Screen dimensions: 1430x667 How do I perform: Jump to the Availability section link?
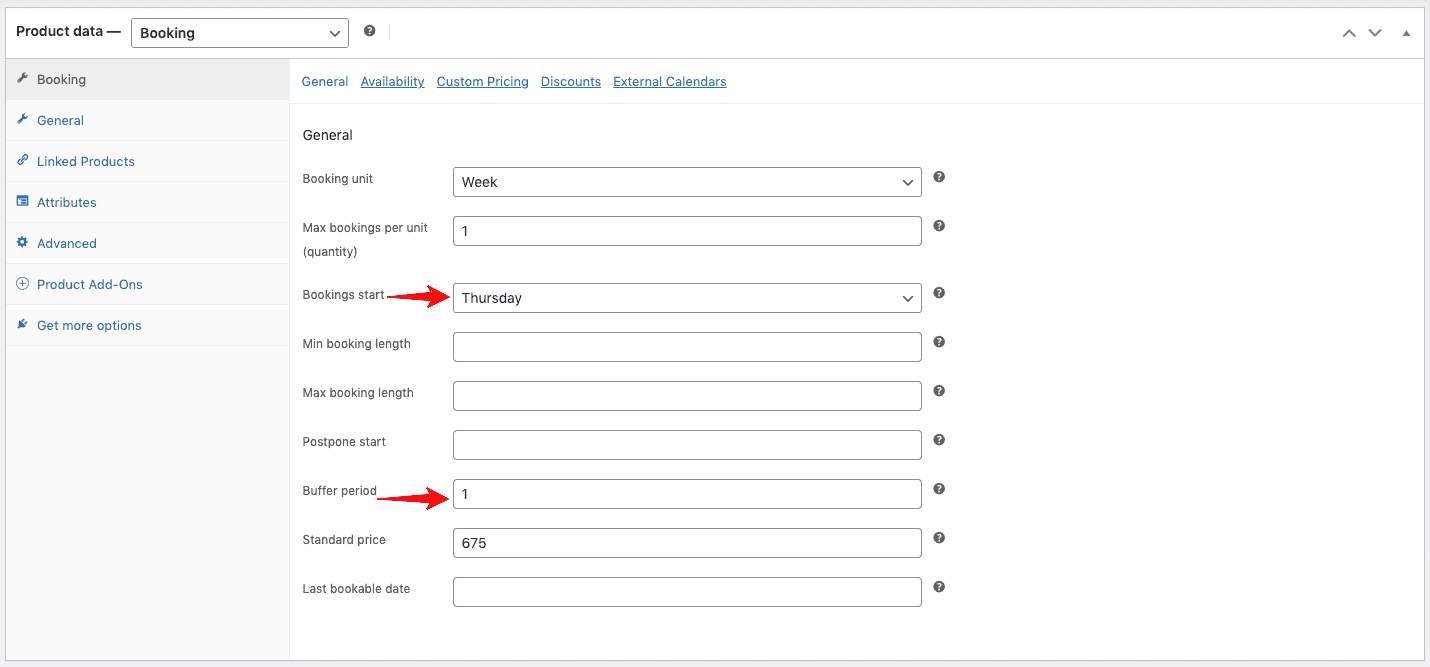point(392,82)
